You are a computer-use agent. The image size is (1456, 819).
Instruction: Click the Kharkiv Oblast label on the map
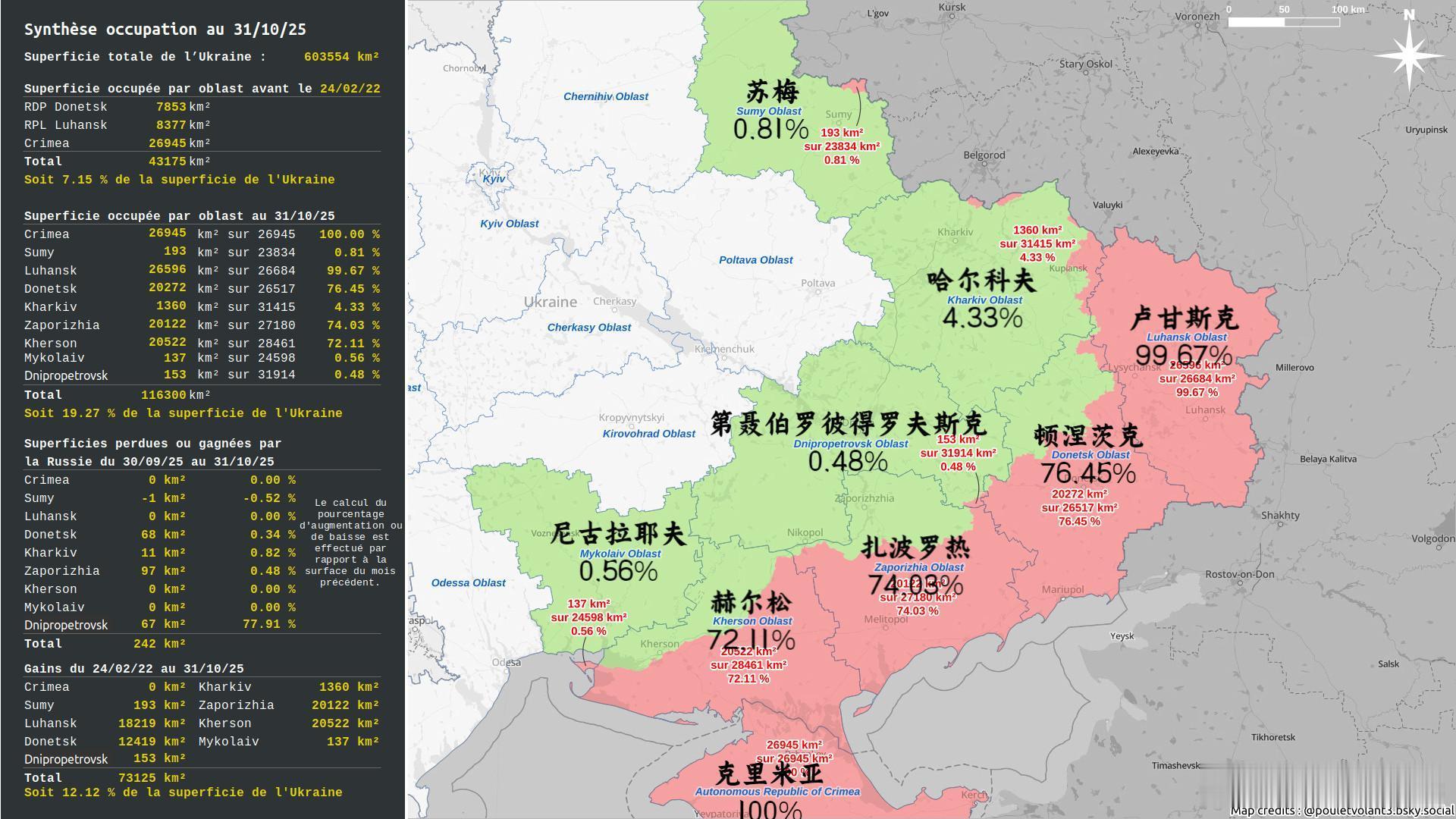coord(984,300)
